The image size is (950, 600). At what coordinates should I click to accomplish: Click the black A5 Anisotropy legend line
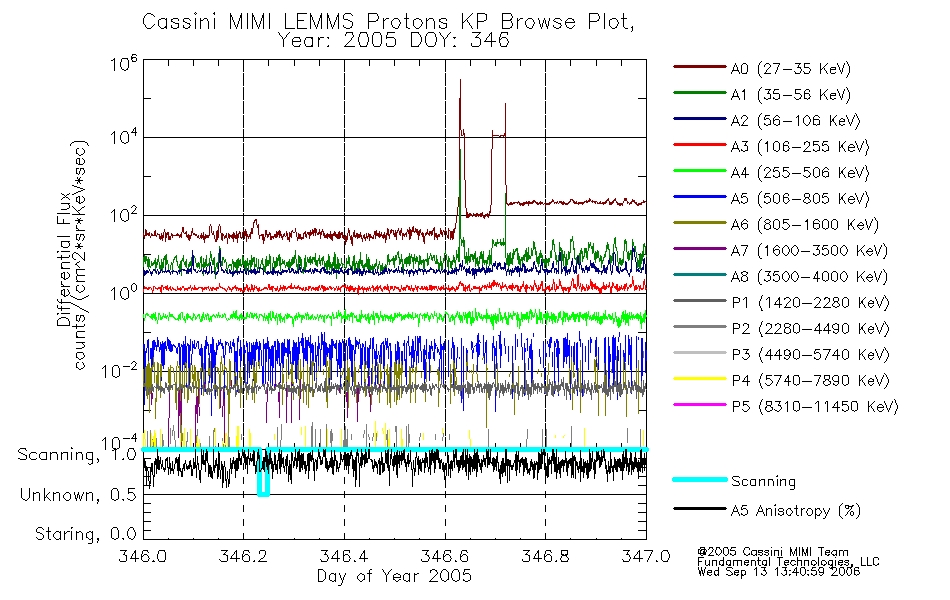coord(699,509)
